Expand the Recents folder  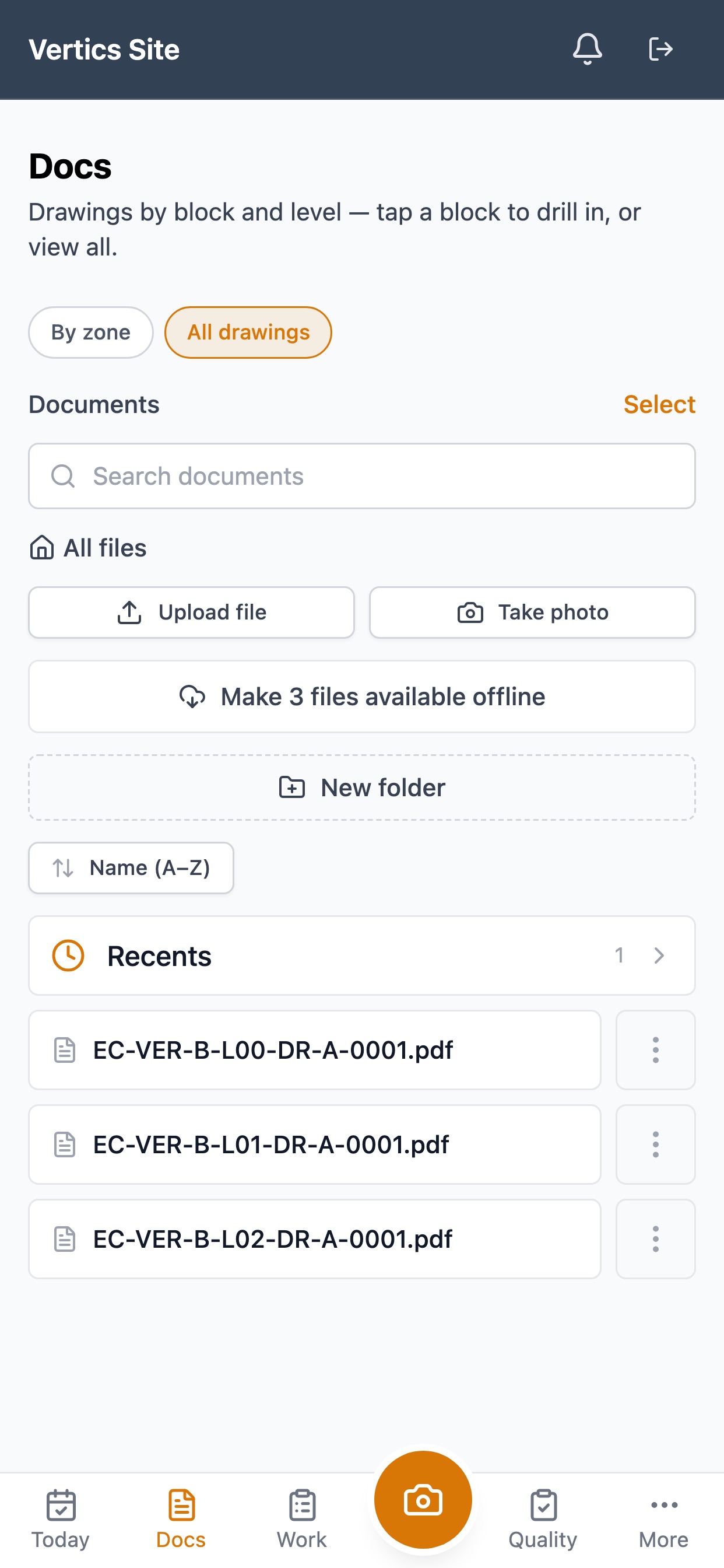point(362,956)
